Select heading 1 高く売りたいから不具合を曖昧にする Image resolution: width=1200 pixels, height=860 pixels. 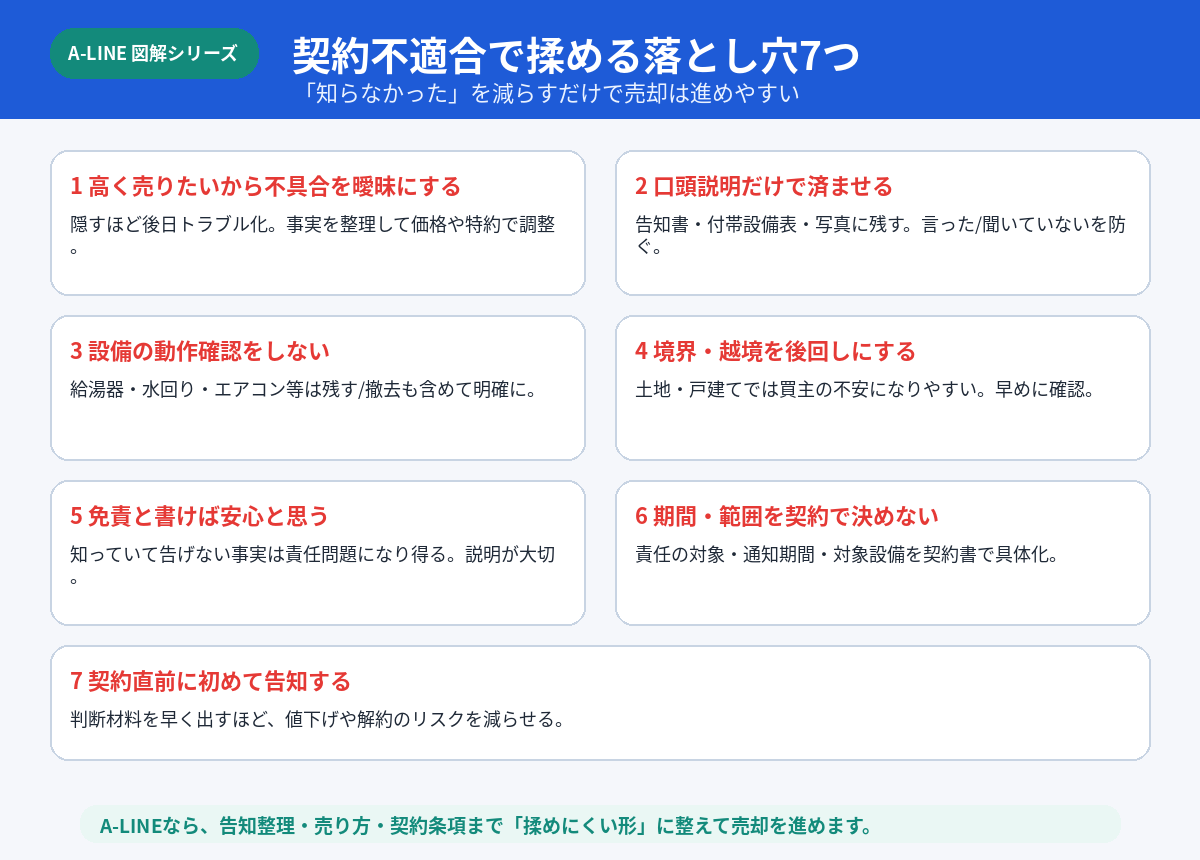point(266,186)
